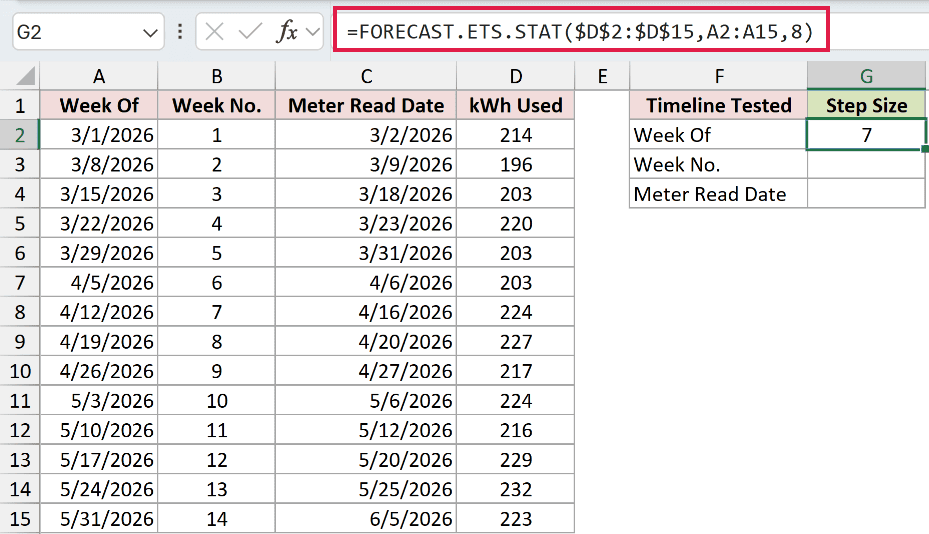This screenshot has width=929, height=534.
Task: Select row 15 header
Action: (x=20, y=519)
